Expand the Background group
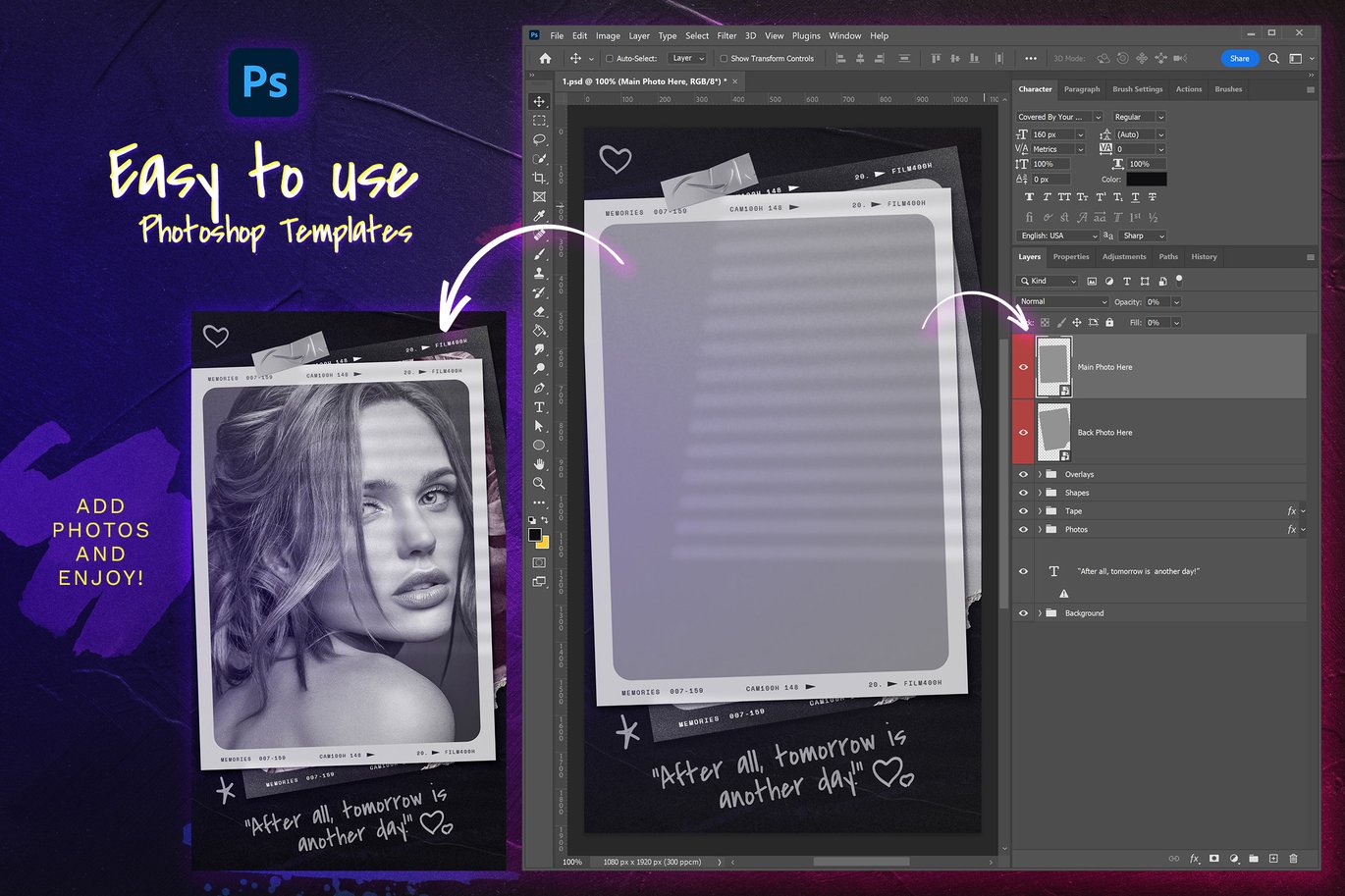Image resolution: width=1345 pixels, height=896 pixels. (x=1040, y=613)
